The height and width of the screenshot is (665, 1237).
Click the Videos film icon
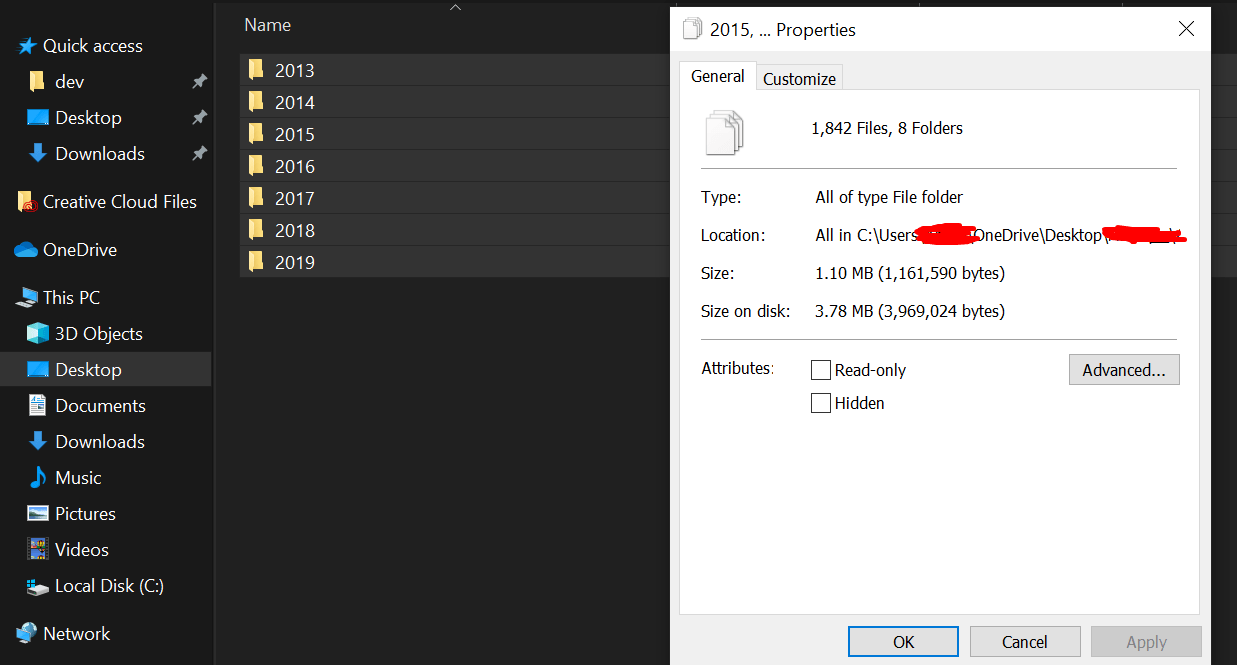click(38, 550)
